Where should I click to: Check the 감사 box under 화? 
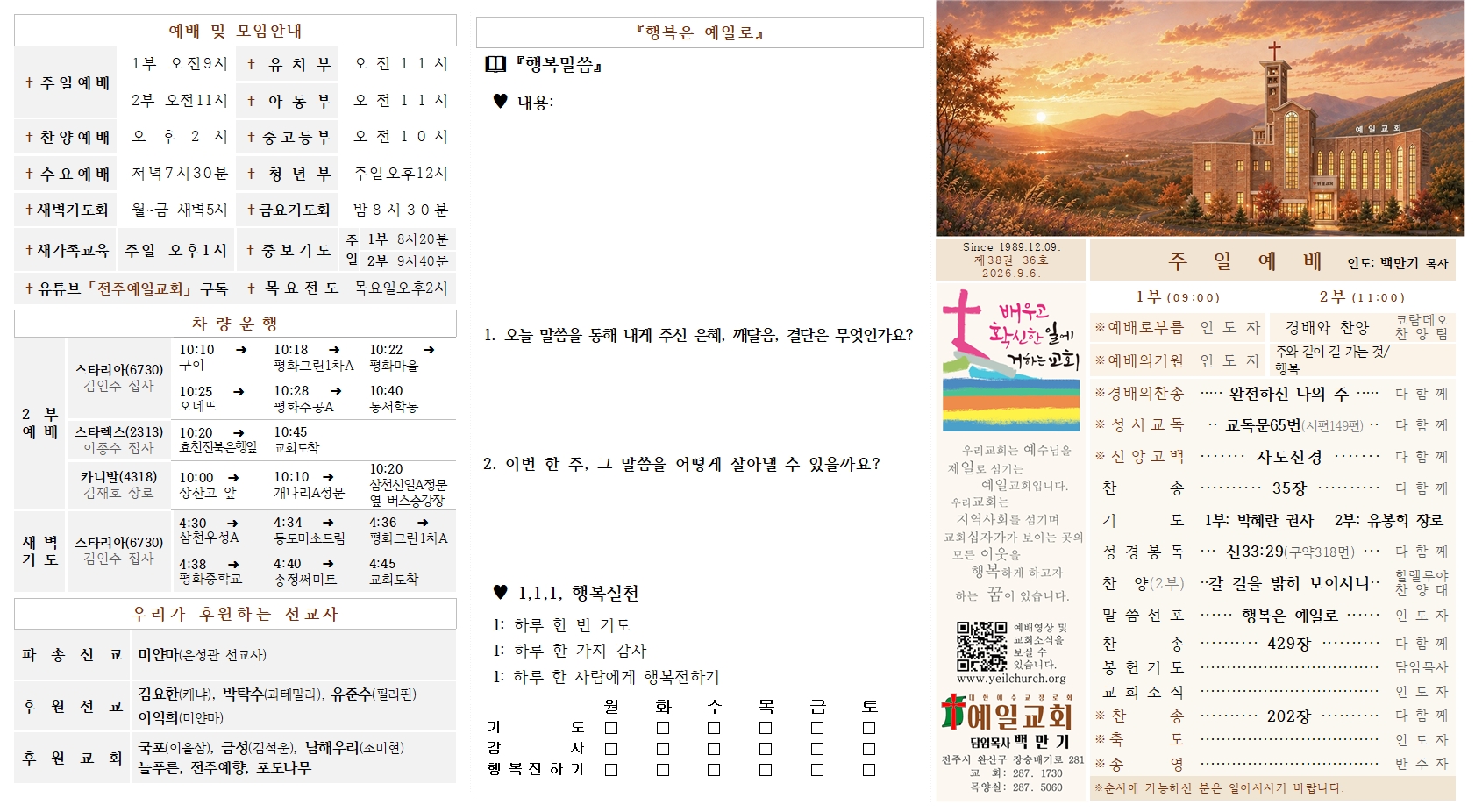pyautogui.click(x=663, y=749)
